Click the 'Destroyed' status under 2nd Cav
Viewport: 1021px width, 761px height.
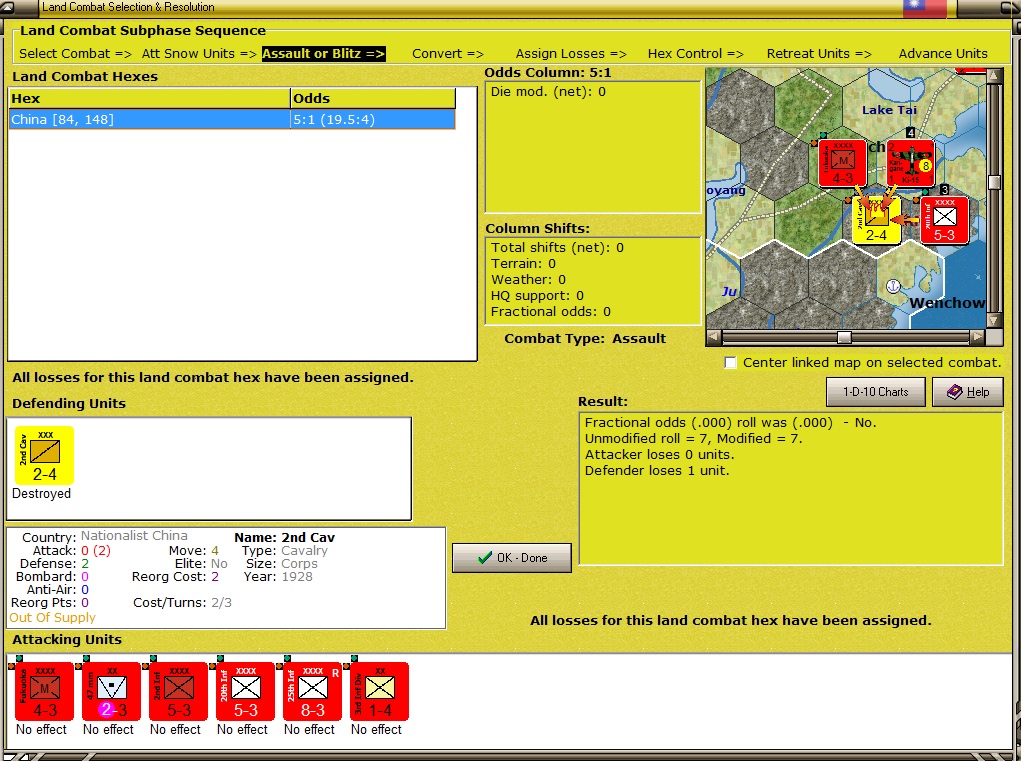(41, 493)
